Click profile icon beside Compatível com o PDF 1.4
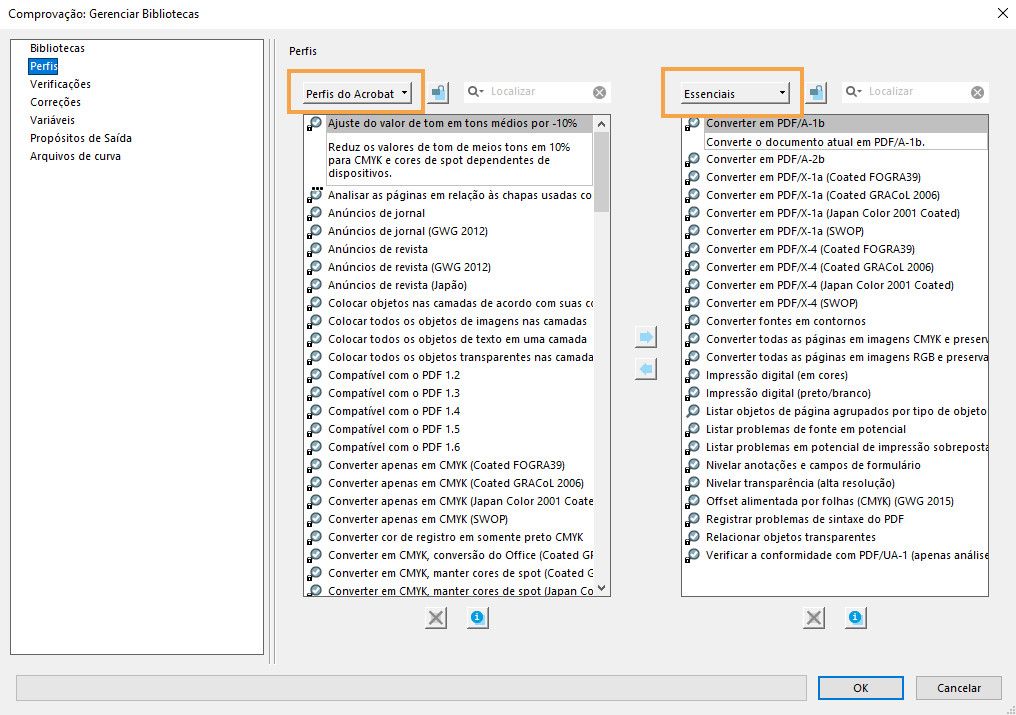This screenshot has height=715, width=1016. tap(314, 411)
